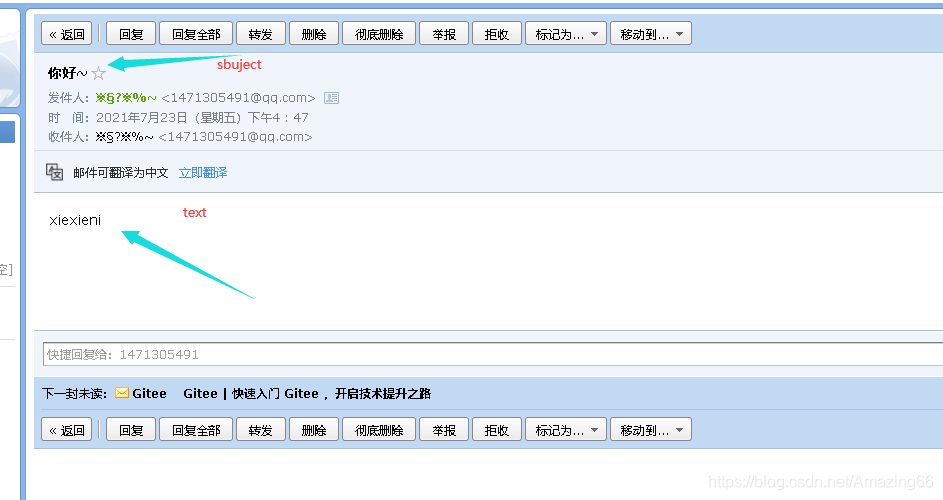Click top 转发 button
Viewport: 943px width, 500px height.
(261, 34)
